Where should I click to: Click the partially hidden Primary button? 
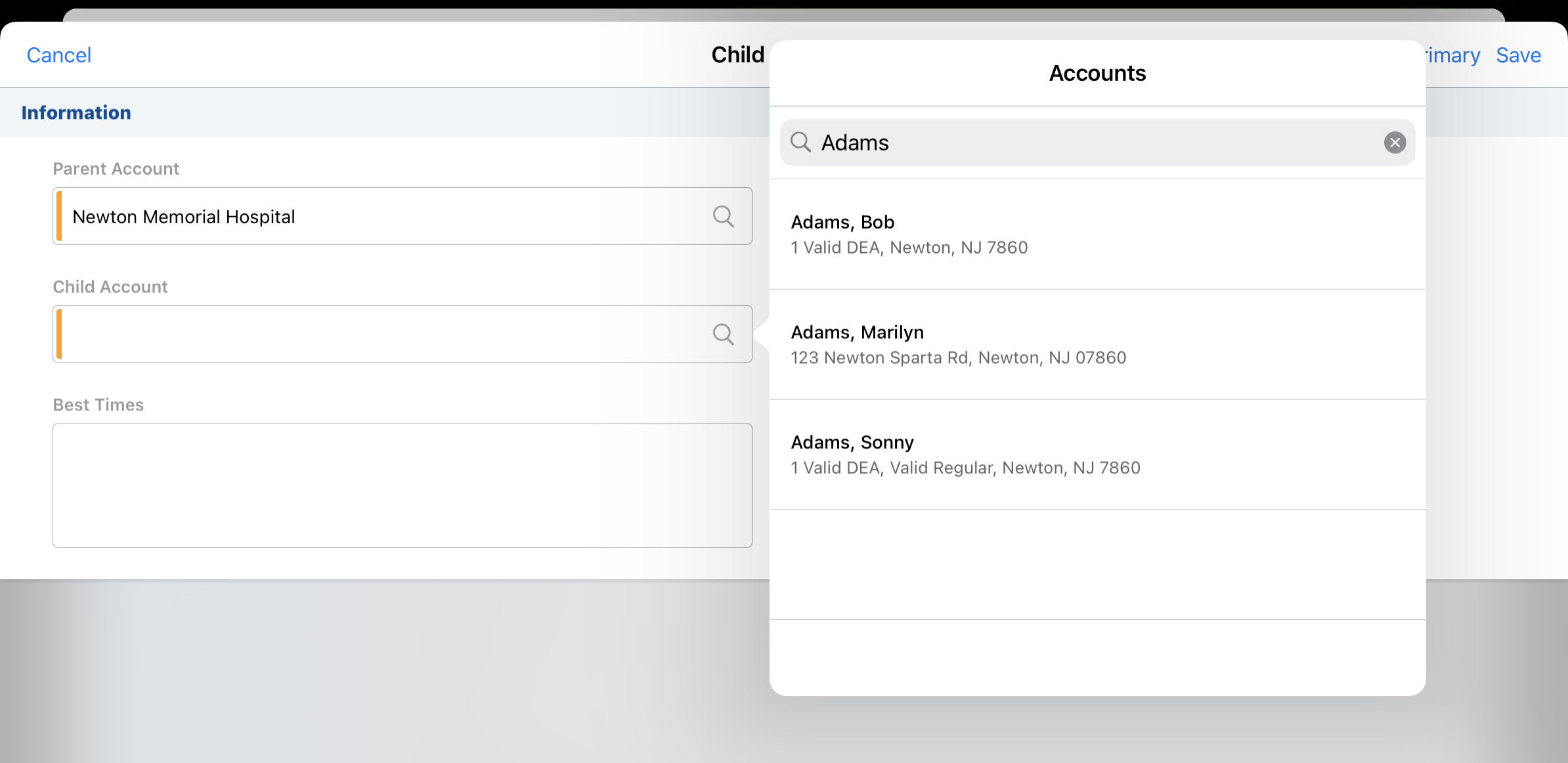(x=1454, y=55)
